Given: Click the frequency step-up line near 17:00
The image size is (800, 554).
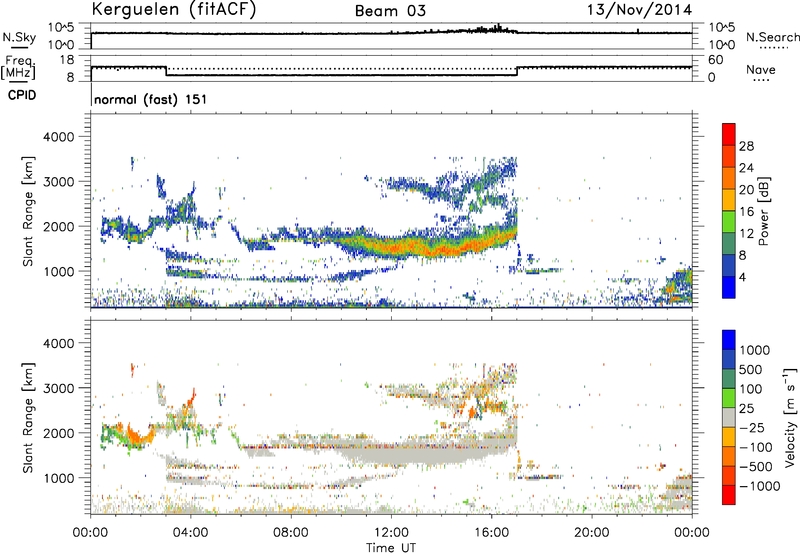Looking at the screenshot, I should click(517, 71).
